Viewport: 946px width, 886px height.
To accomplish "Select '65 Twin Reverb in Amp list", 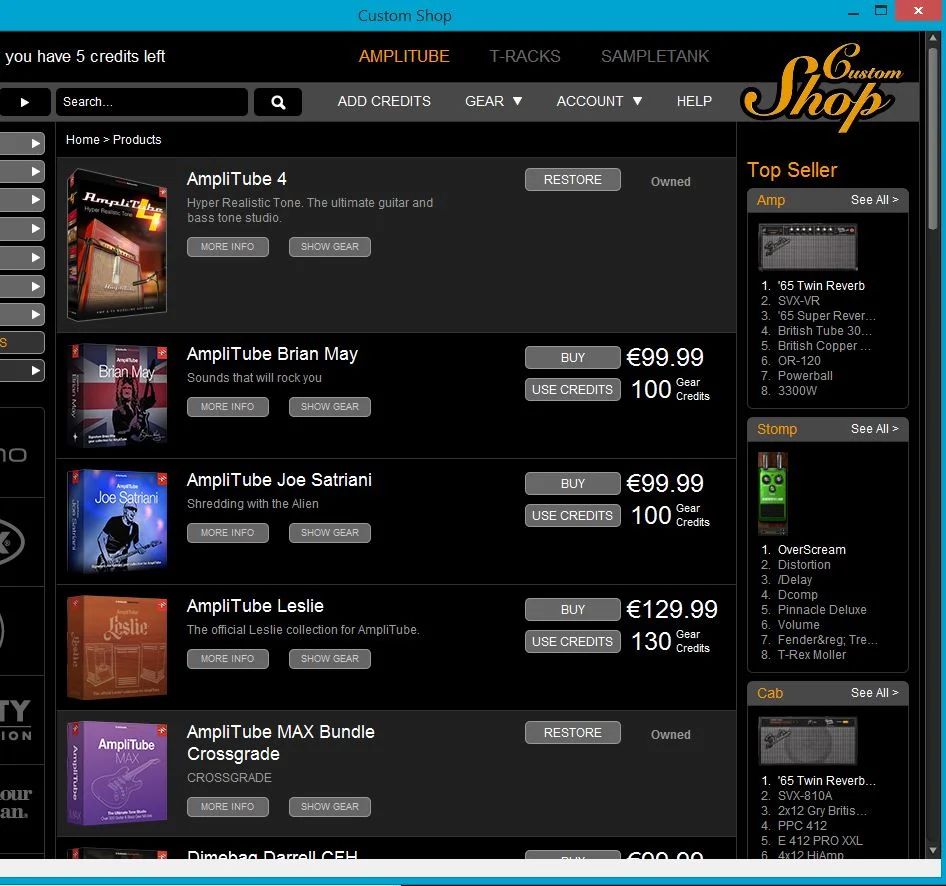I will click(821, 286).
